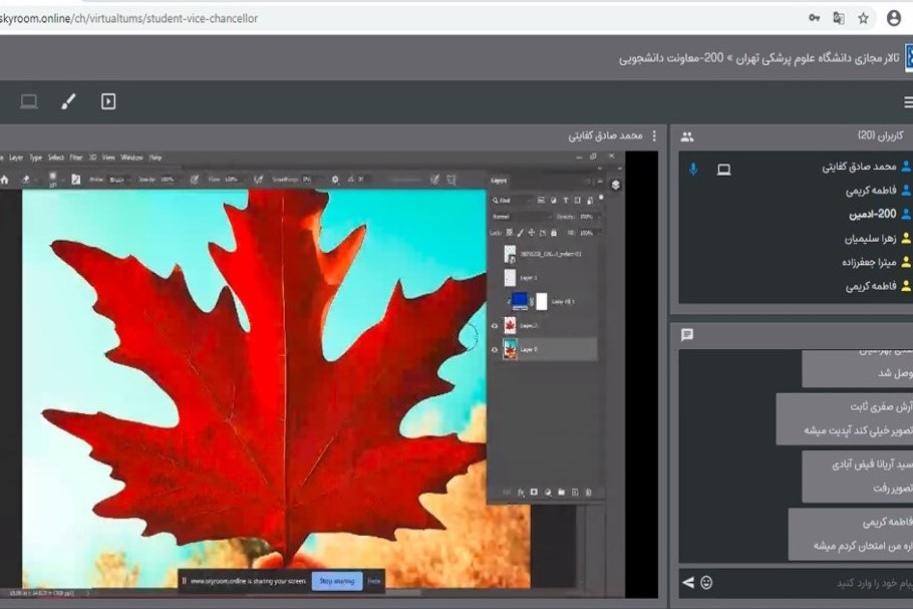The width and height of the screenshot is (913, 609).
Task: Hide the selected bottom layer with eye icon
Action: pyautogui.click(x=495, y=349)
